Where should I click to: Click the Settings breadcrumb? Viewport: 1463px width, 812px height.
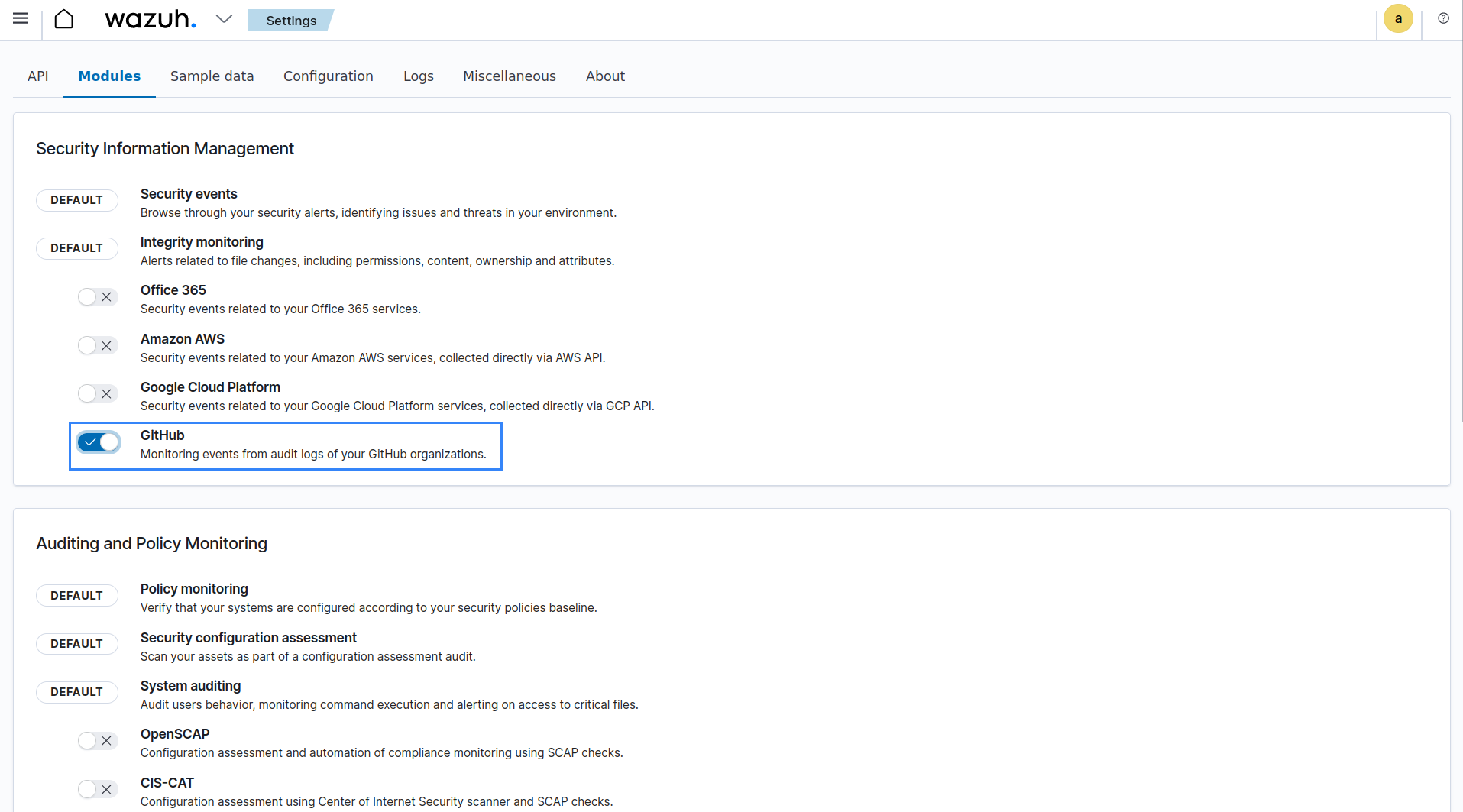291,21
